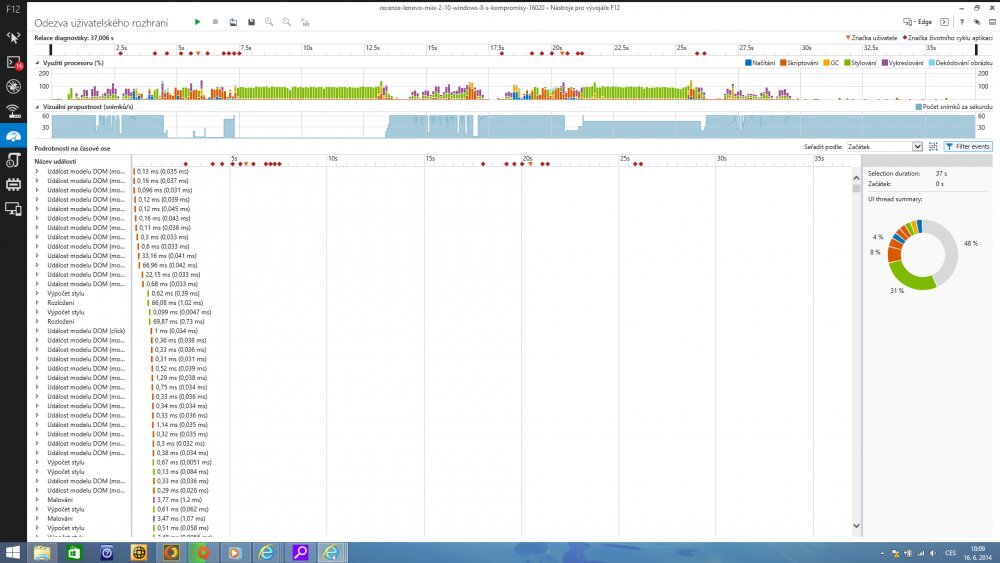
Task: Click the Stylování green legend swatch
Action: (x=848, y=63)
